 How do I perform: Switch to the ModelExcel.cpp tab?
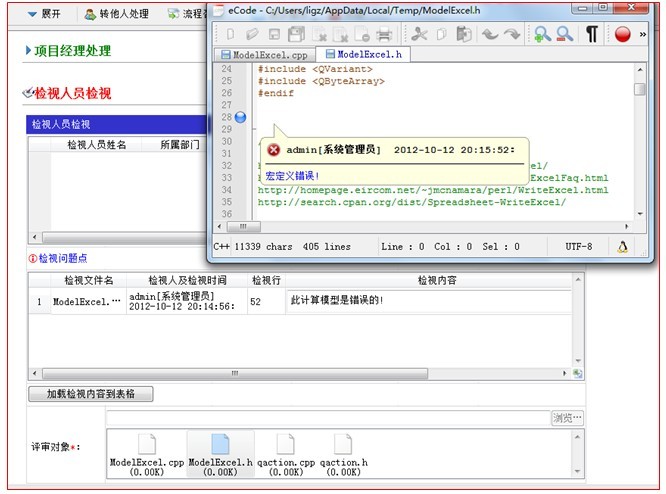pos(263,54)
